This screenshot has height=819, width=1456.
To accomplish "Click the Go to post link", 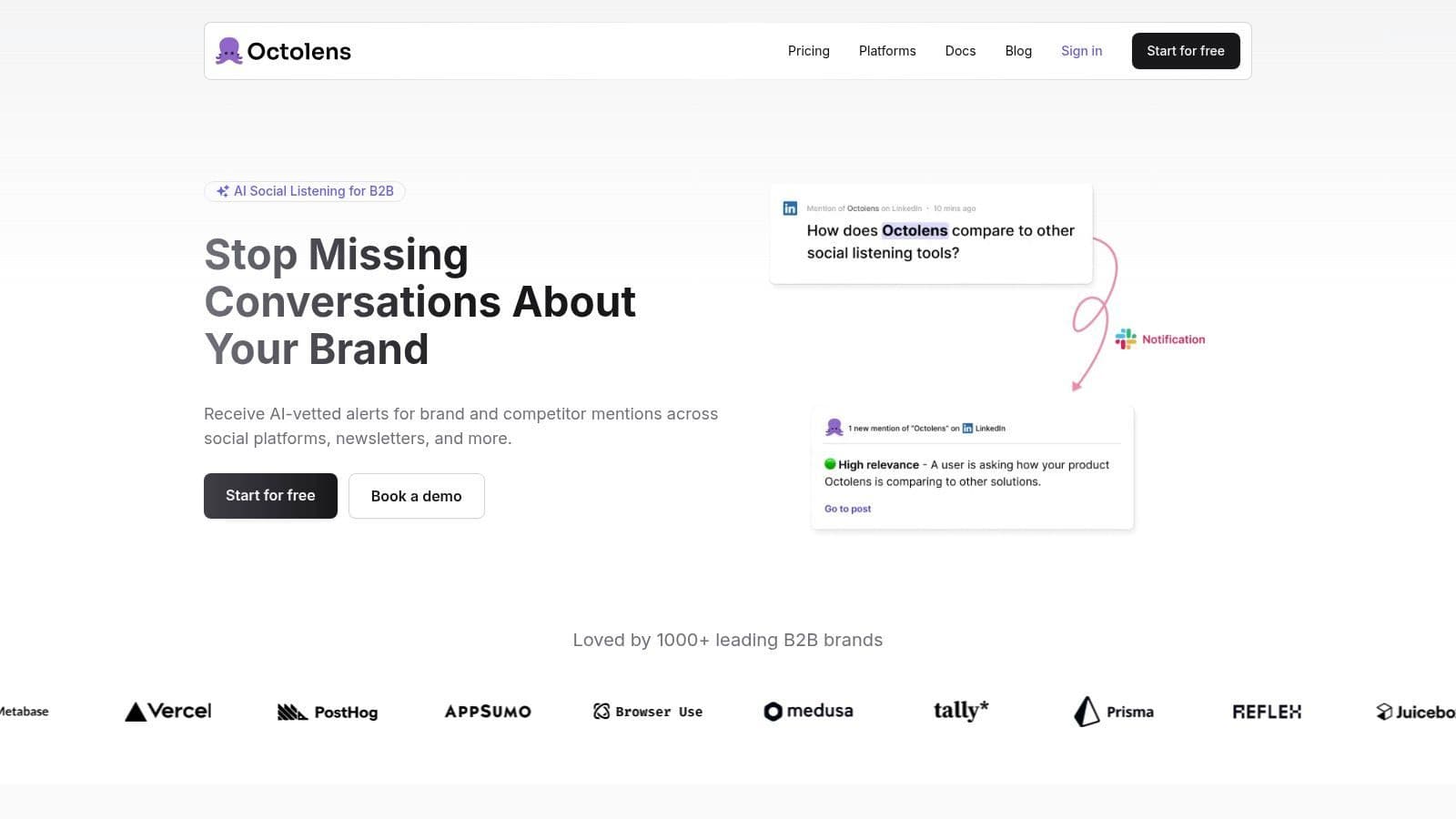I will click(x=846, y=509).
